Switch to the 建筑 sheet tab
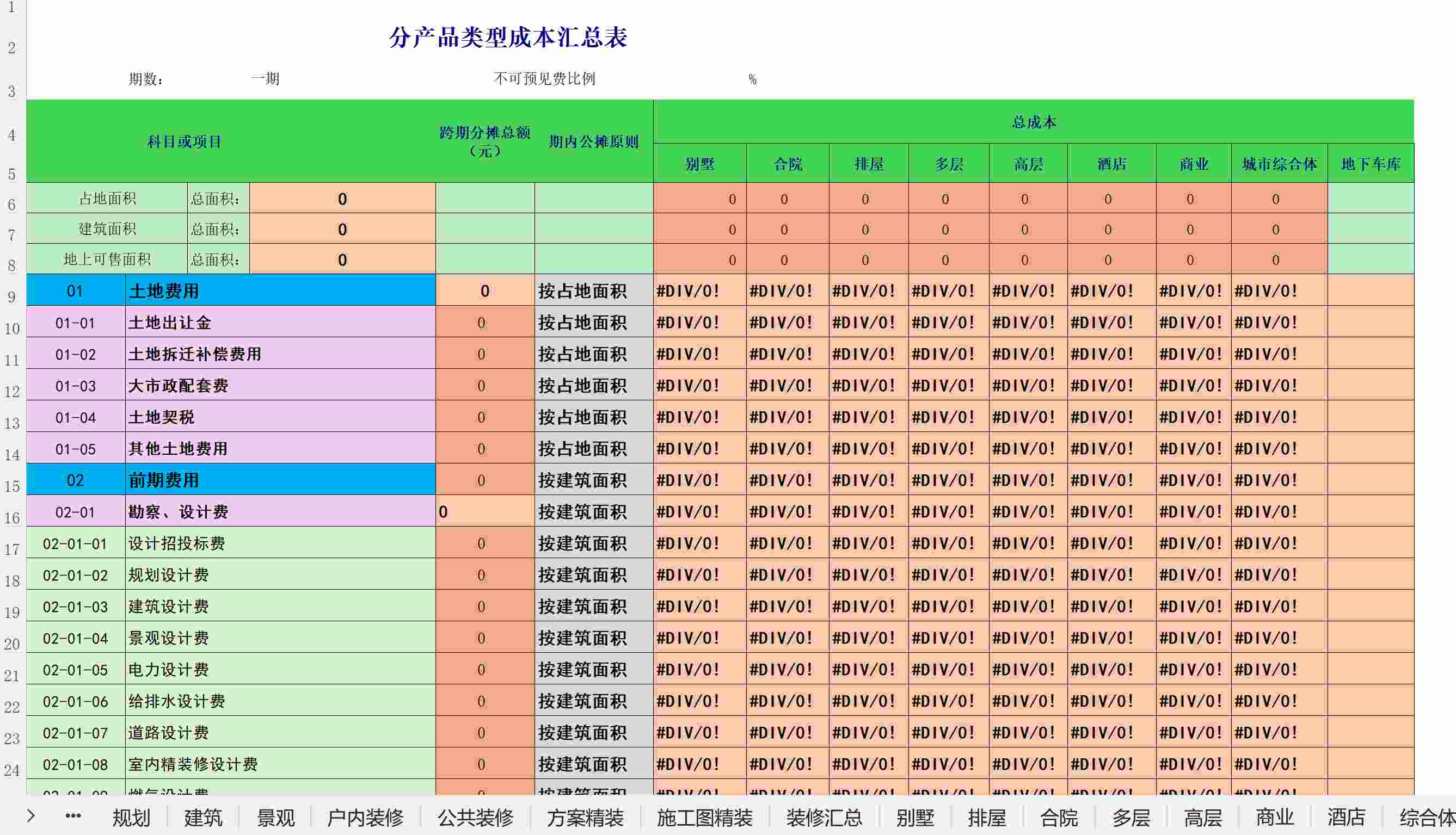 click(x=203, y=817)
